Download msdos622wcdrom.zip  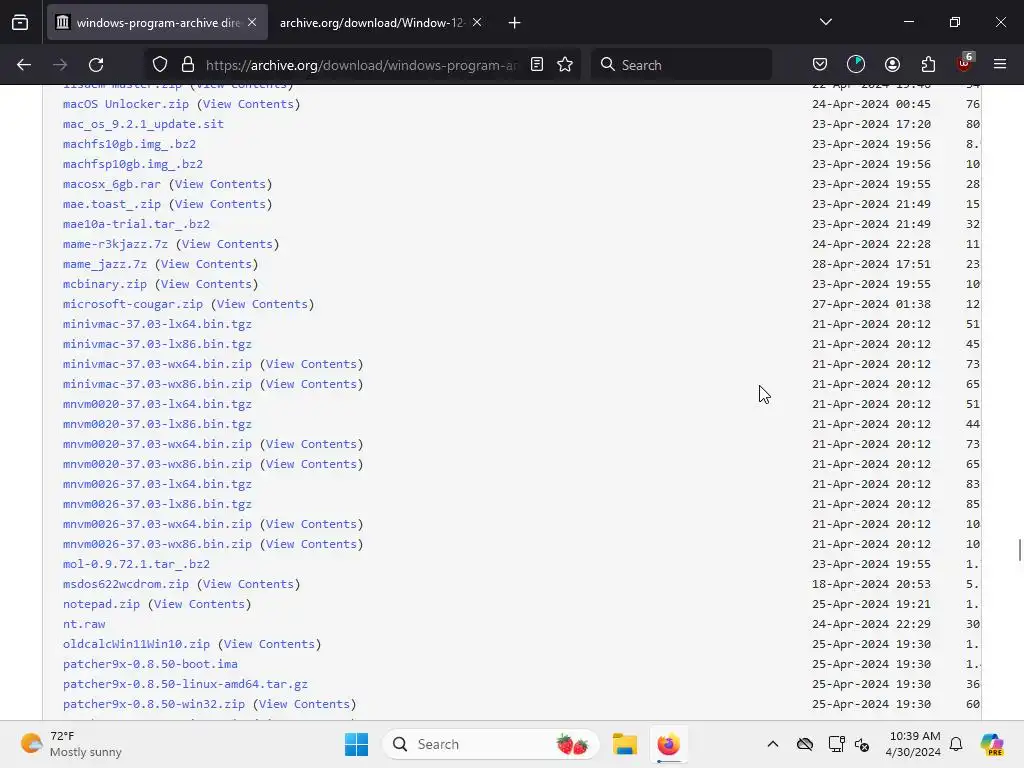click(x=126, y=584)
